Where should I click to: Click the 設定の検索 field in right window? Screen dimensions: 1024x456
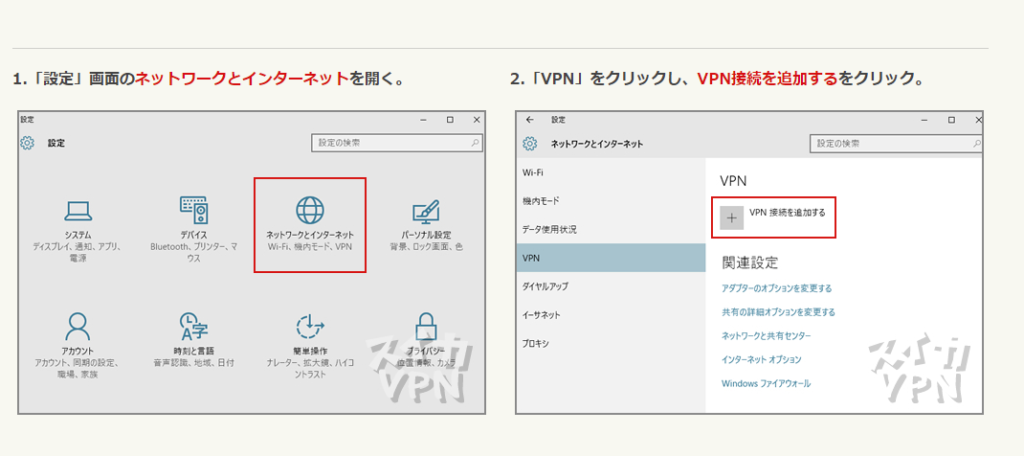[x=897, y=143]
